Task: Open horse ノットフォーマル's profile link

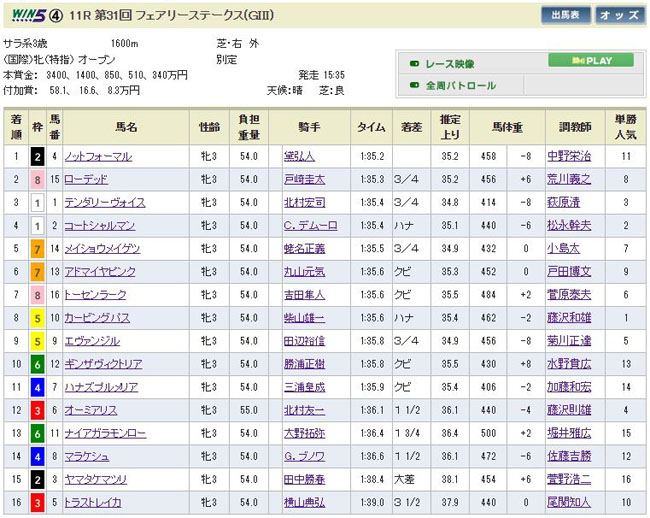Action: pyautogui.click(x=98, y=157)
